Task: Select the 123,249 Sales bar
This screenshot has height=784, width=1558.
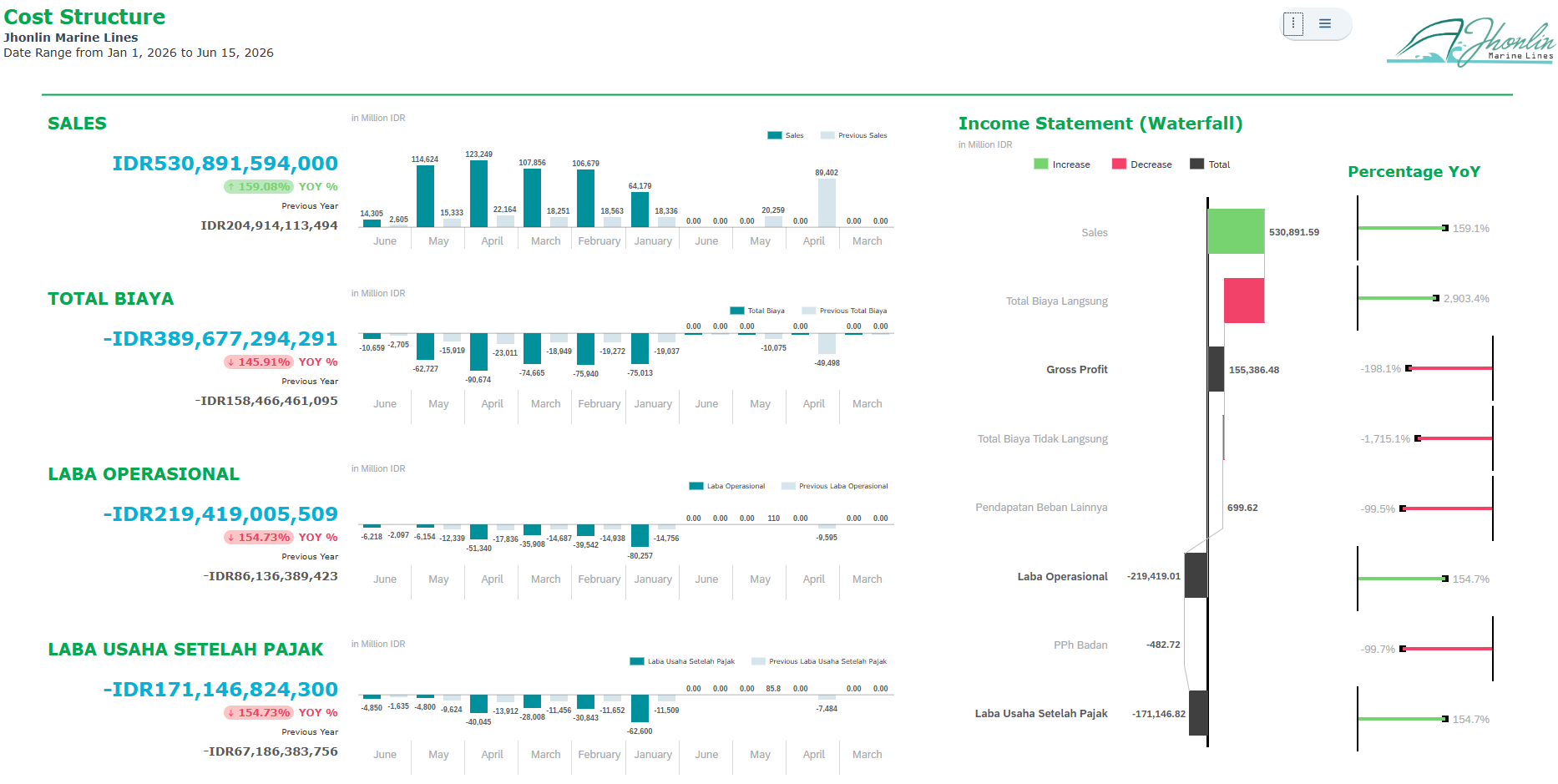Action: pyautogui.click(x=478, y=194)
